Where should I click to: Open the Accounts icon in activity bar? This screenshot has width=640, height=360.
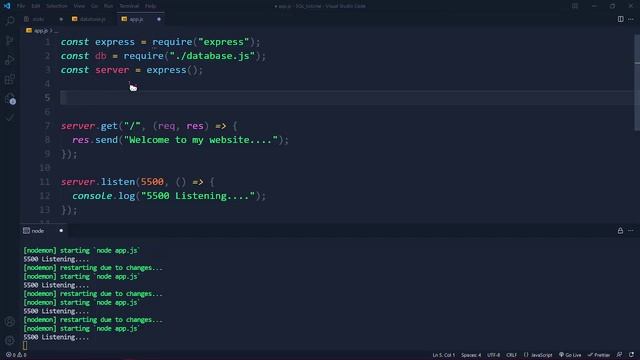(10, 322)
